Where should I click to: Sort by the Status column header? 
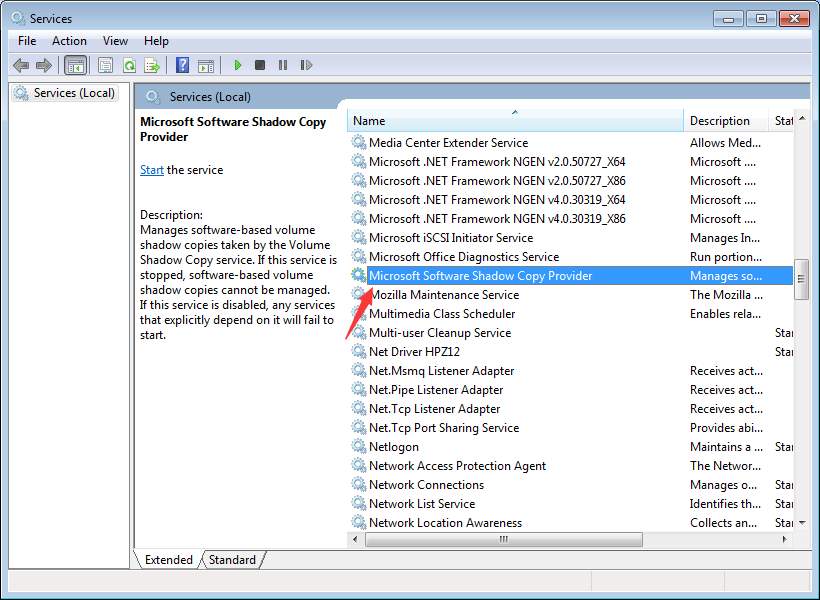coord(782,121)
